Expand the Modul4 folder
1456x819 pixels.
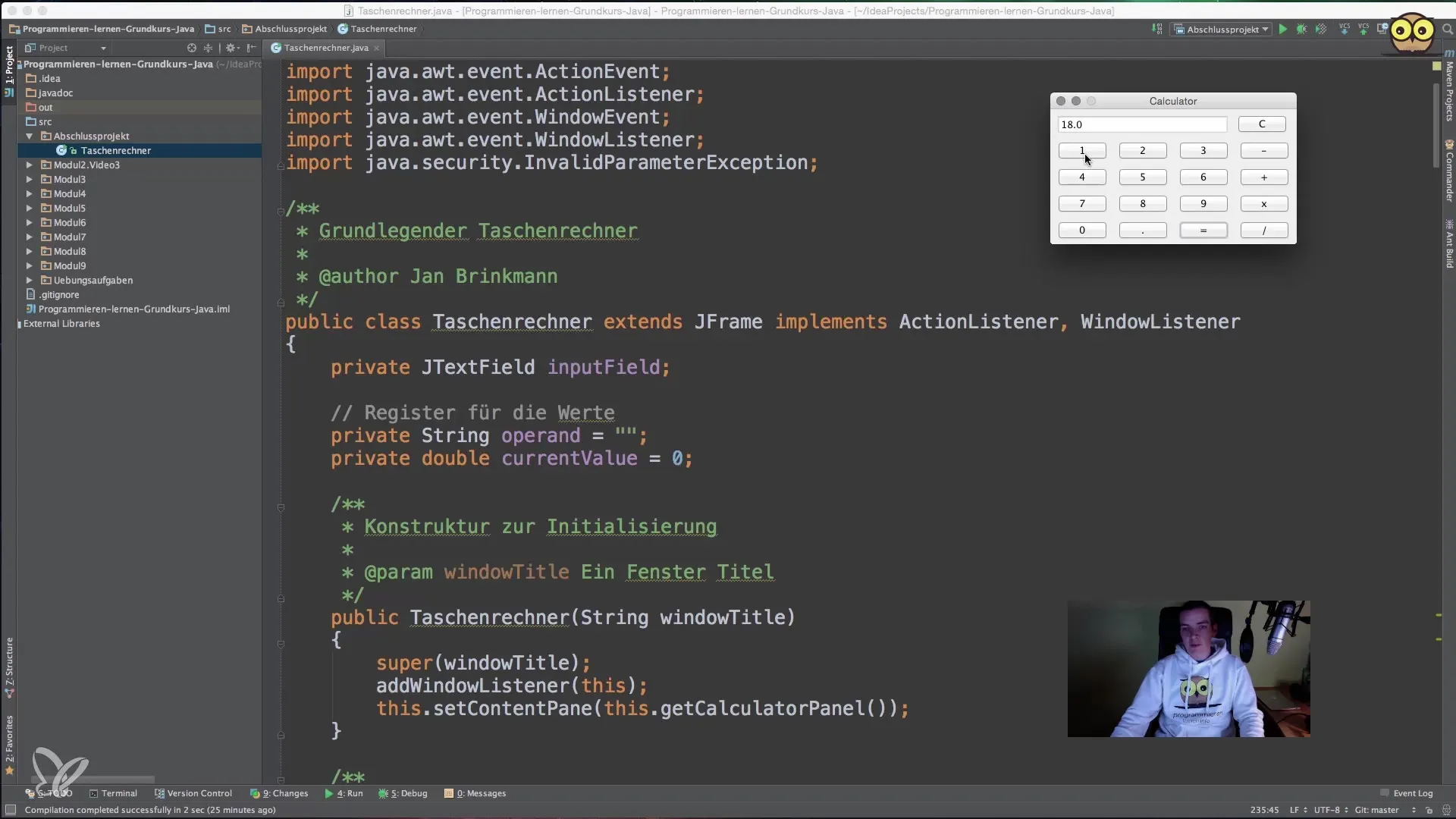pyautogui.click(x=30, y=194)
